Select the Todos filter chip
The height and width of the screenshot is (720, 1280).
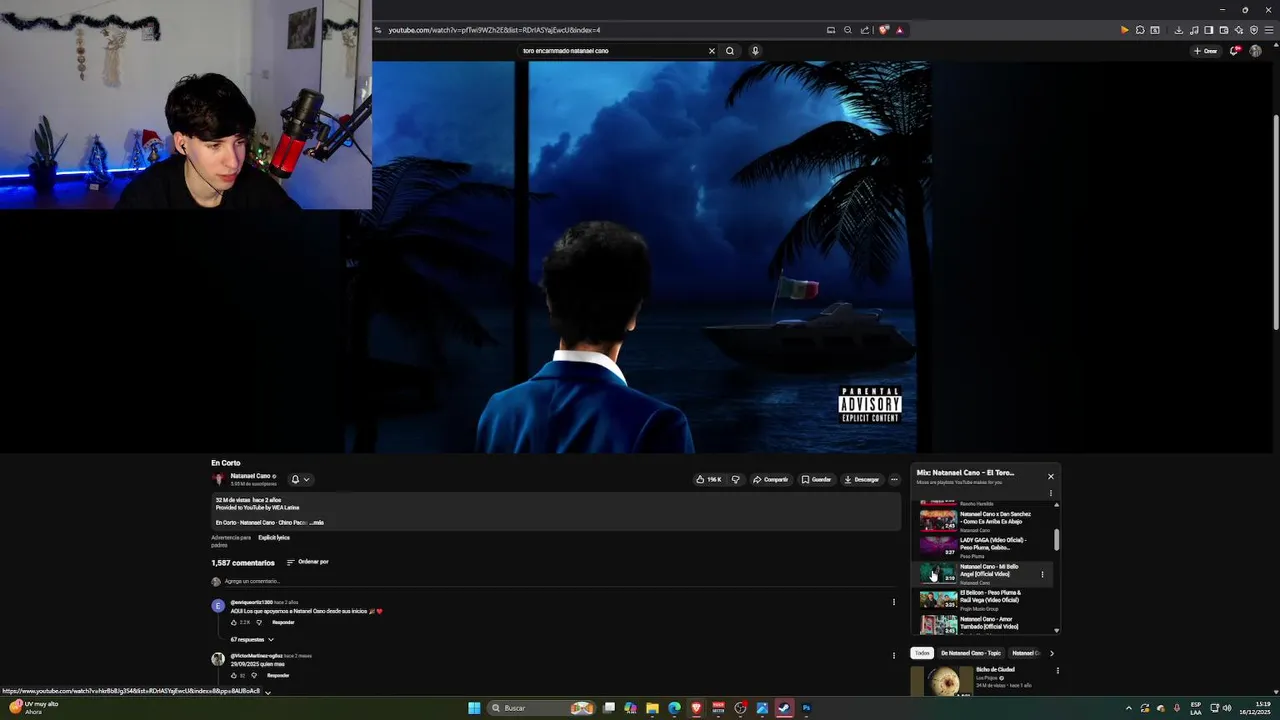coord(922,653)
